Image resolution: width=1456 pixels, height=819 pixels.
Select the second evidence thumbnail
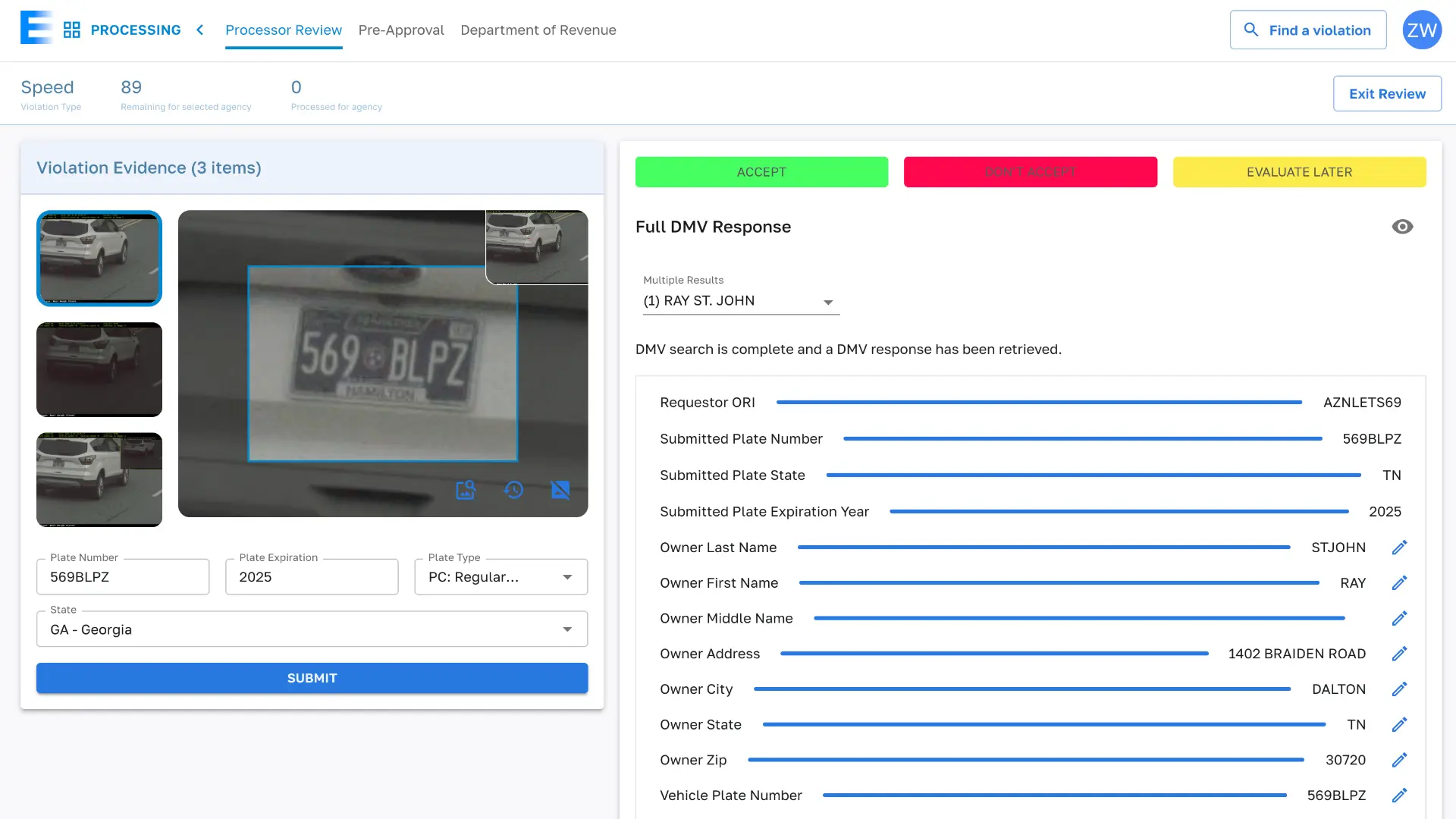point(99,369)
